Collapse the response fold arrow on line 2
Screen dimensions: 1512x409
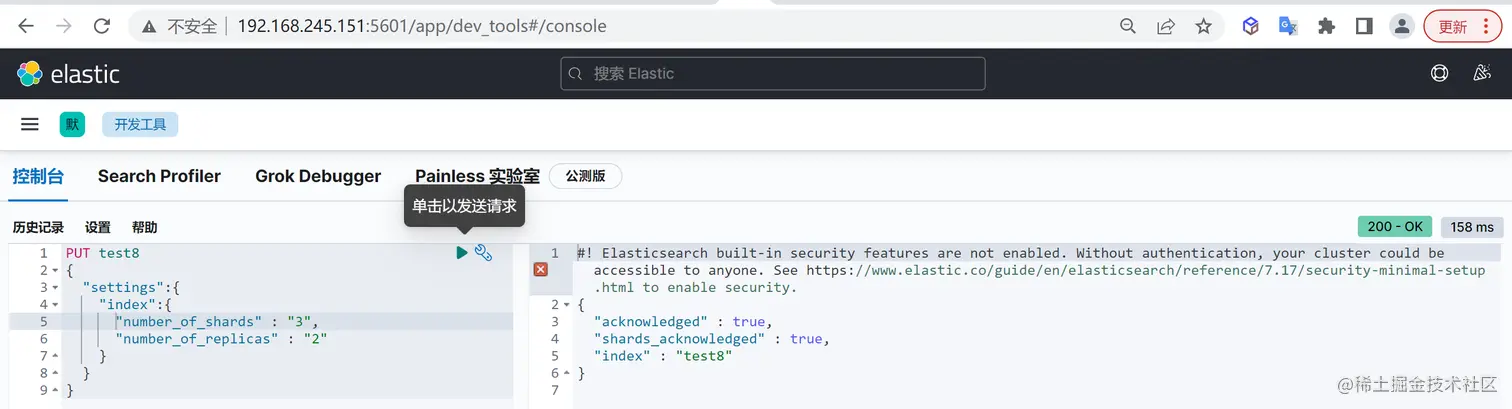[x=567, y=305]
